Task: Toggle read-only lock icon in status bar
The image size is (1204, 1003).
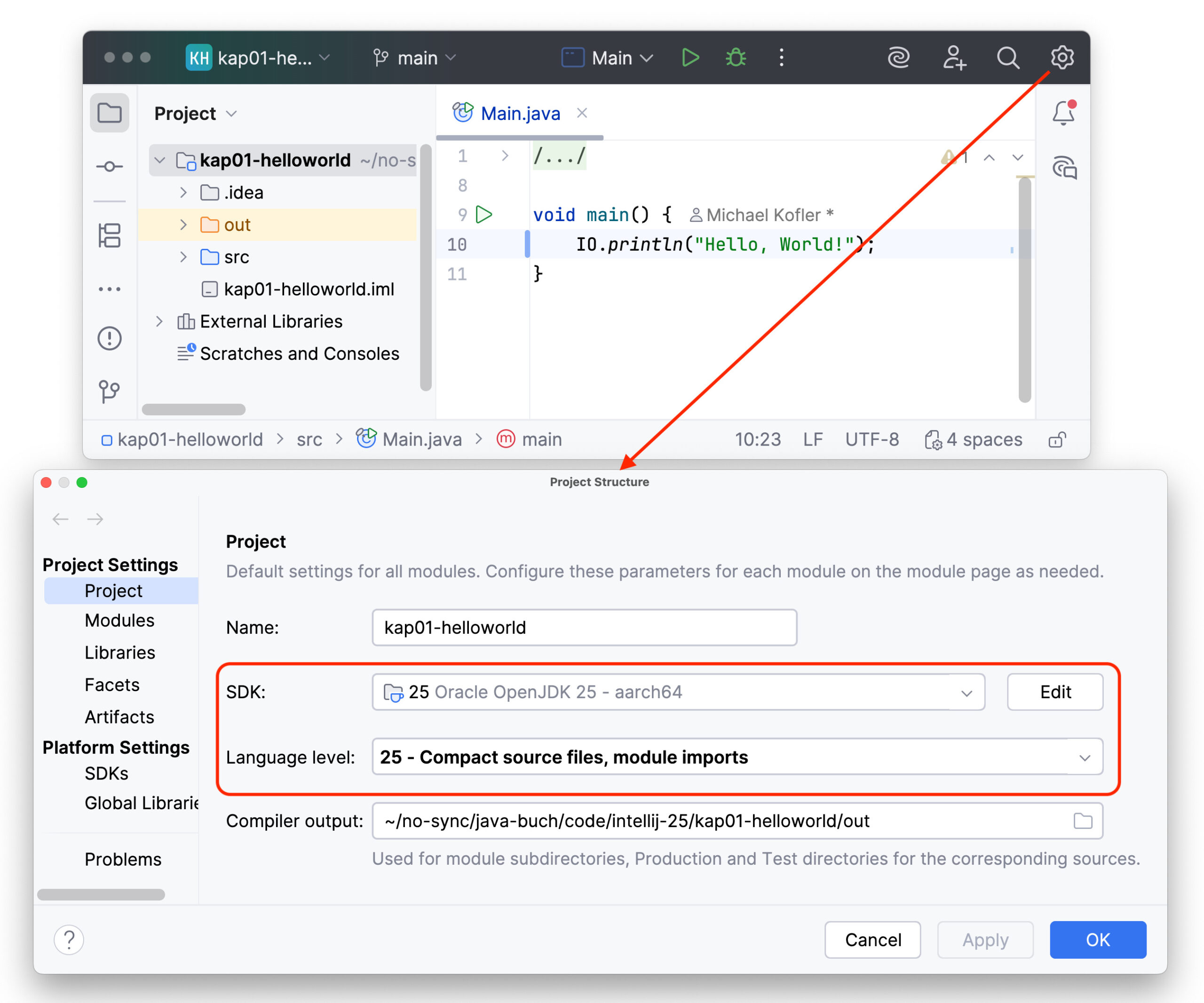Action: [x=1057, y=440]
